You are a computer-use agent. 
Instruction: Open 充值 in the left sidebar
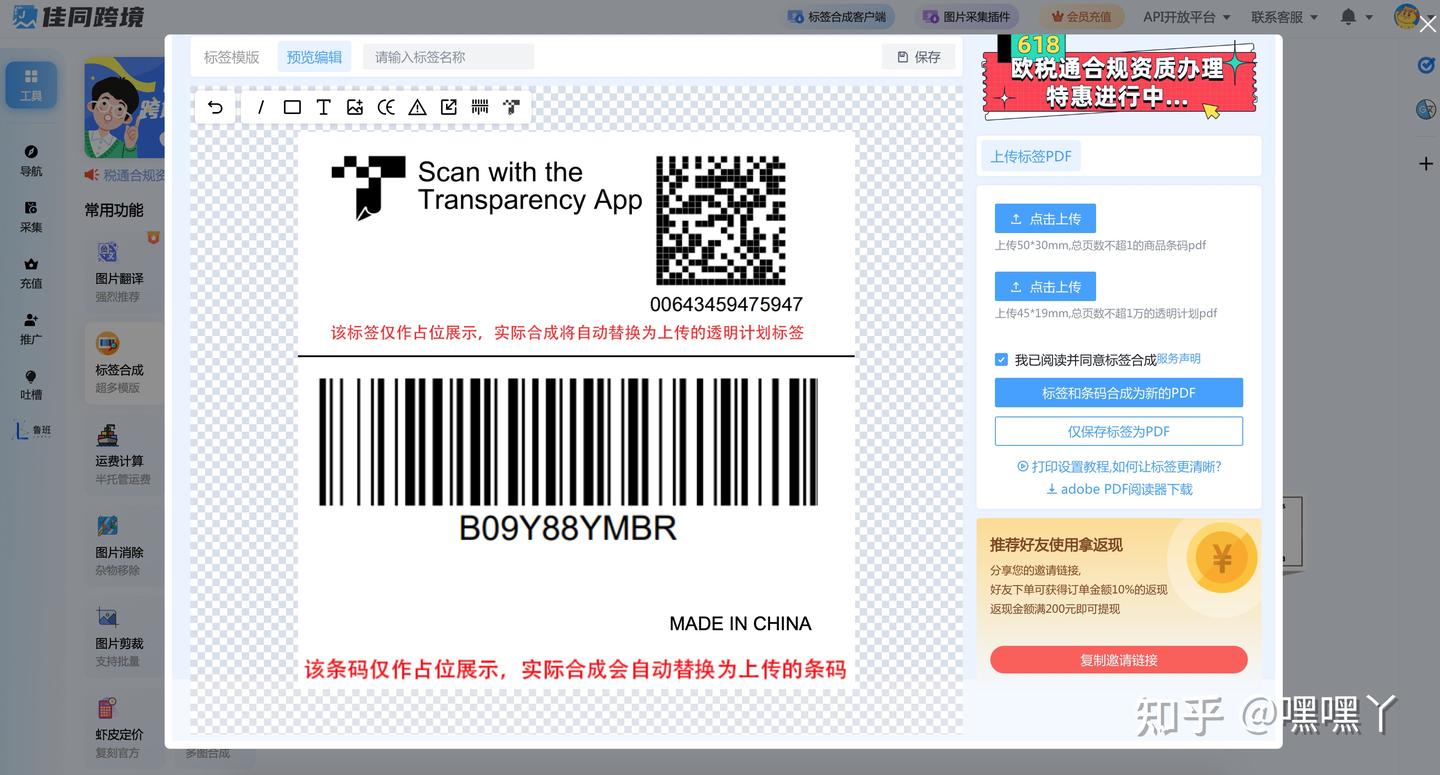pos(31,272)
